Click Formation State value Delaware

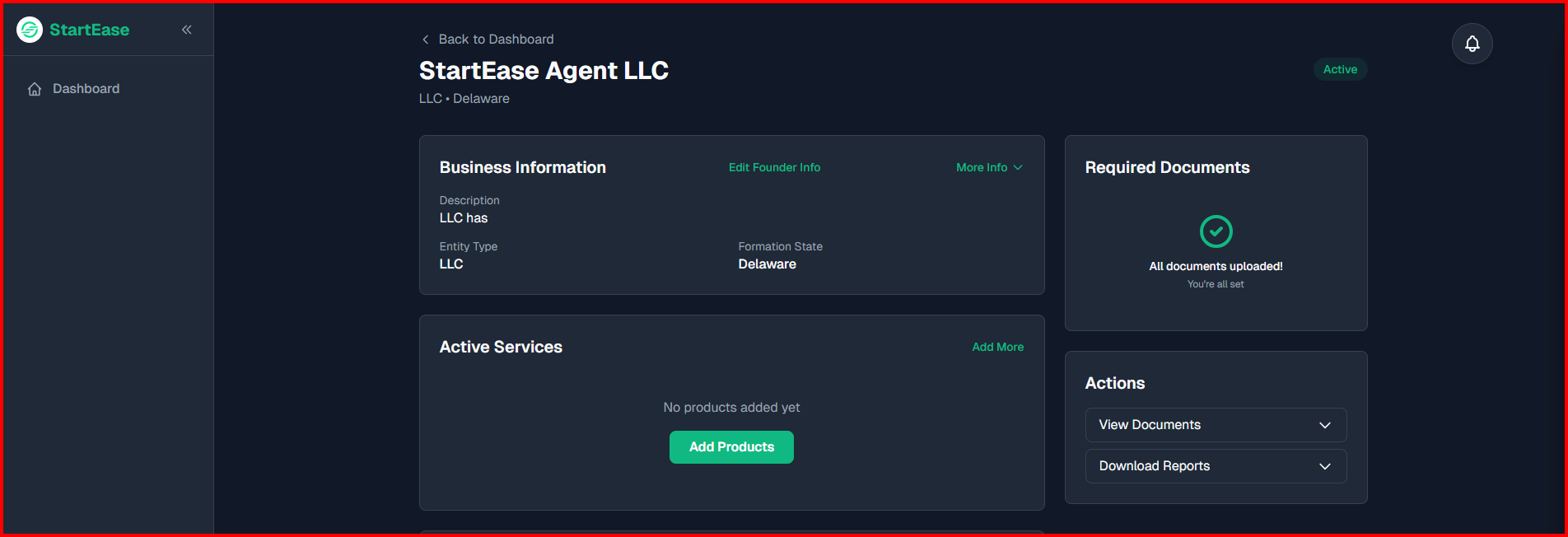click(x=768, y=264)
